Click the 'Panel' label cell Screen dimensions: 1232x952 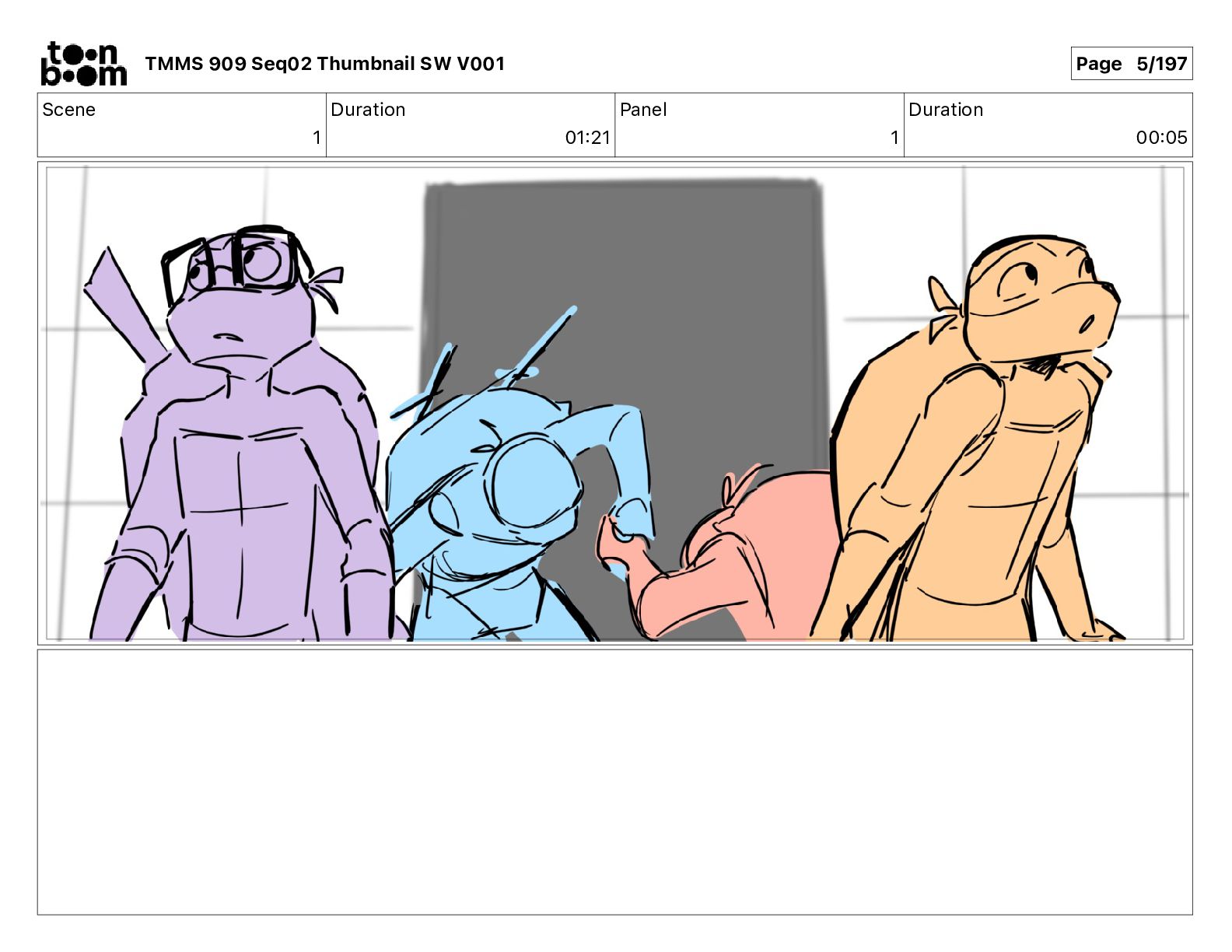(759, 125)
